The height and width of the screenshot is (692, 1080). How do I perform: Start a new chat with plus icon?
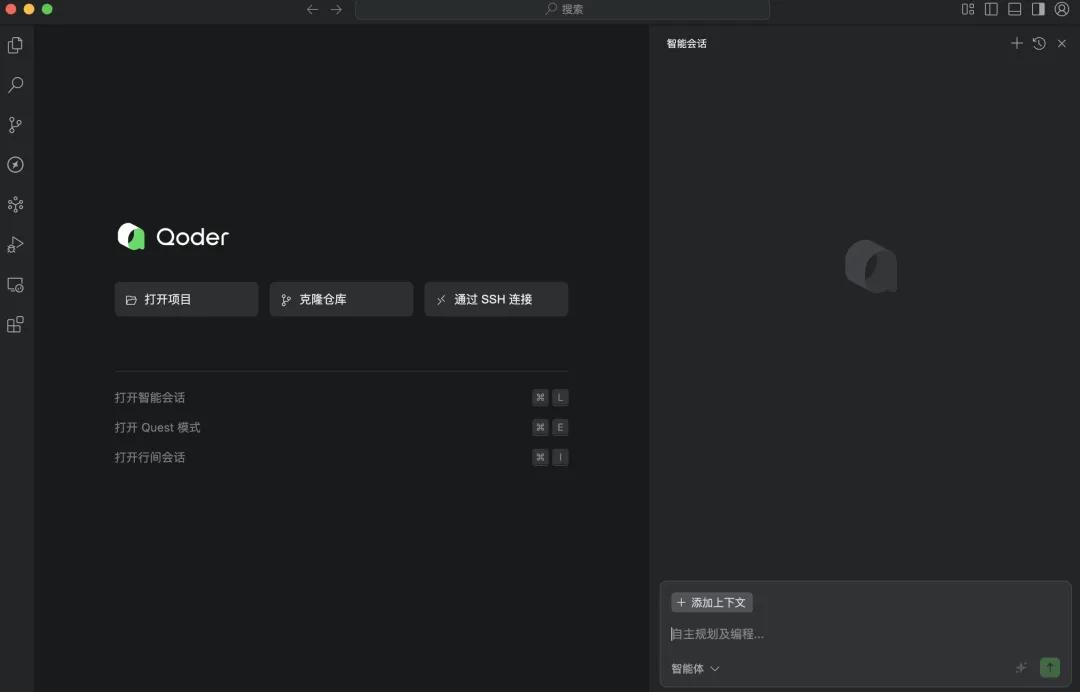pos(1017,43)
